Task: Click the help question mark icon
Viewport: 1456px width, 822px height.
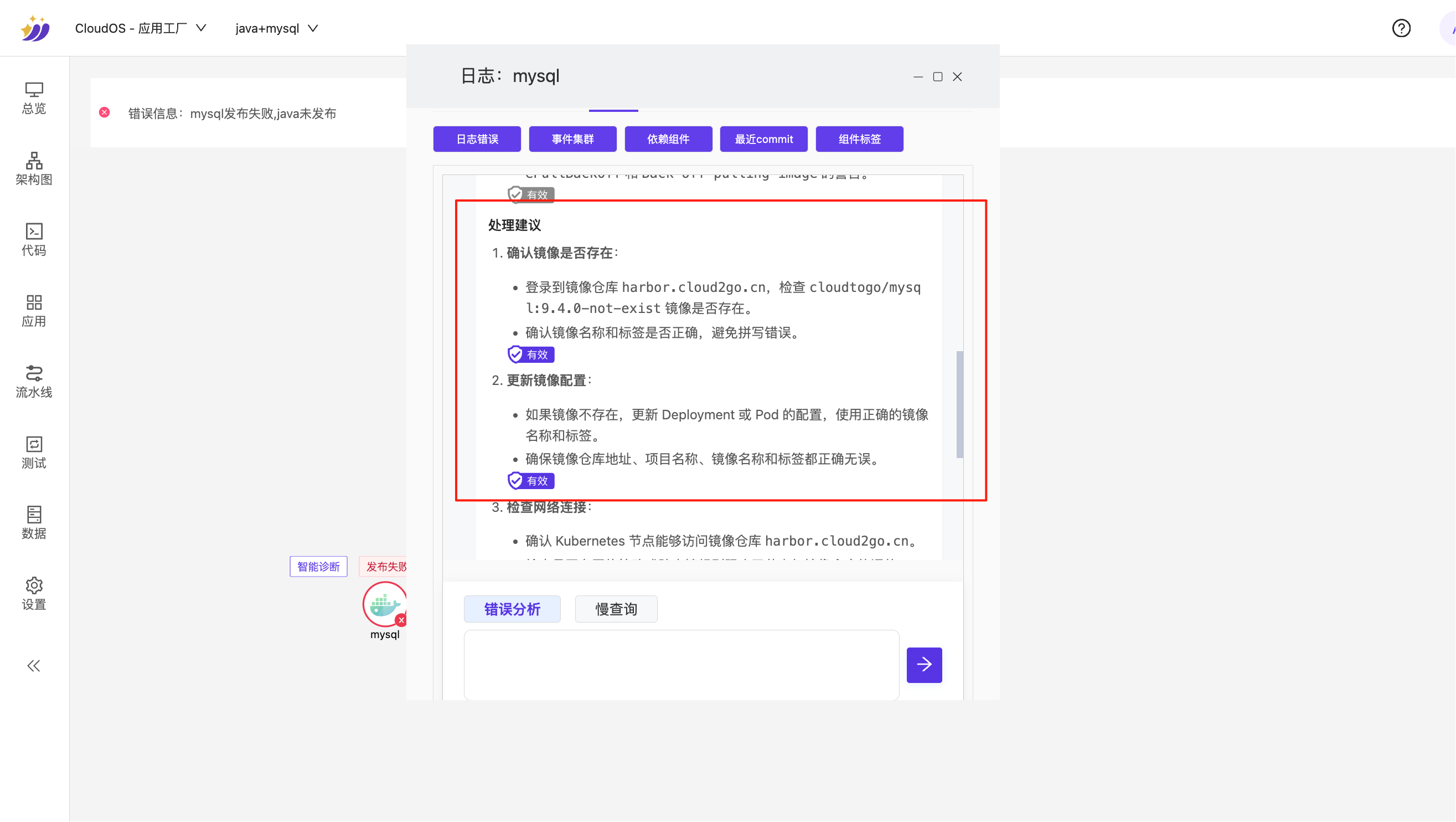Action: coord(1401,28)
